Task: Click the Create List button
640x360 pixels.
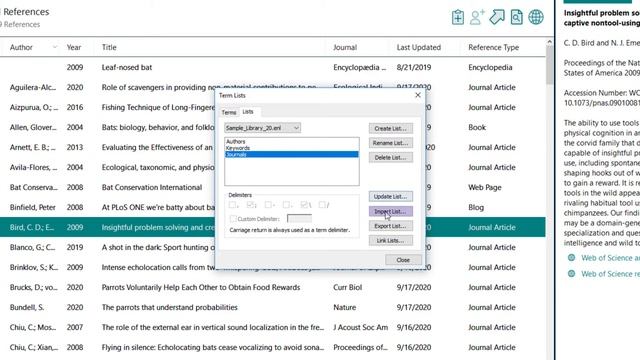Action: (x=391, y=128)
